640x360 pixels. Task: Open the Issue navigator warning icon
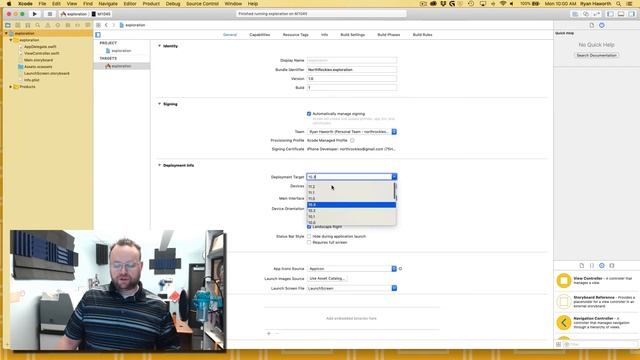tap(48, 25)
